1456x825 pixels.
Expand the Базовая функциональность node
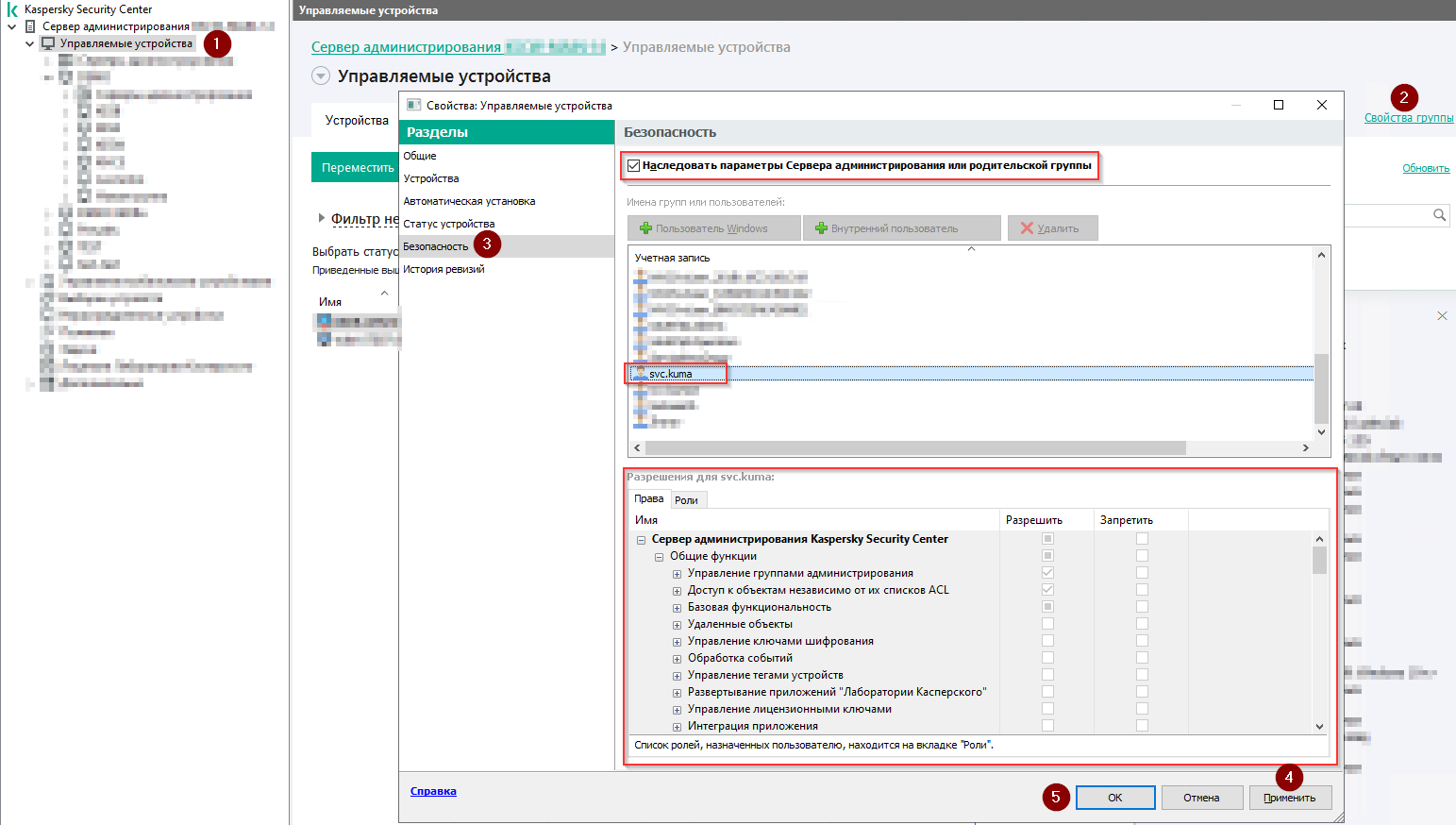[x=677, y=608]
